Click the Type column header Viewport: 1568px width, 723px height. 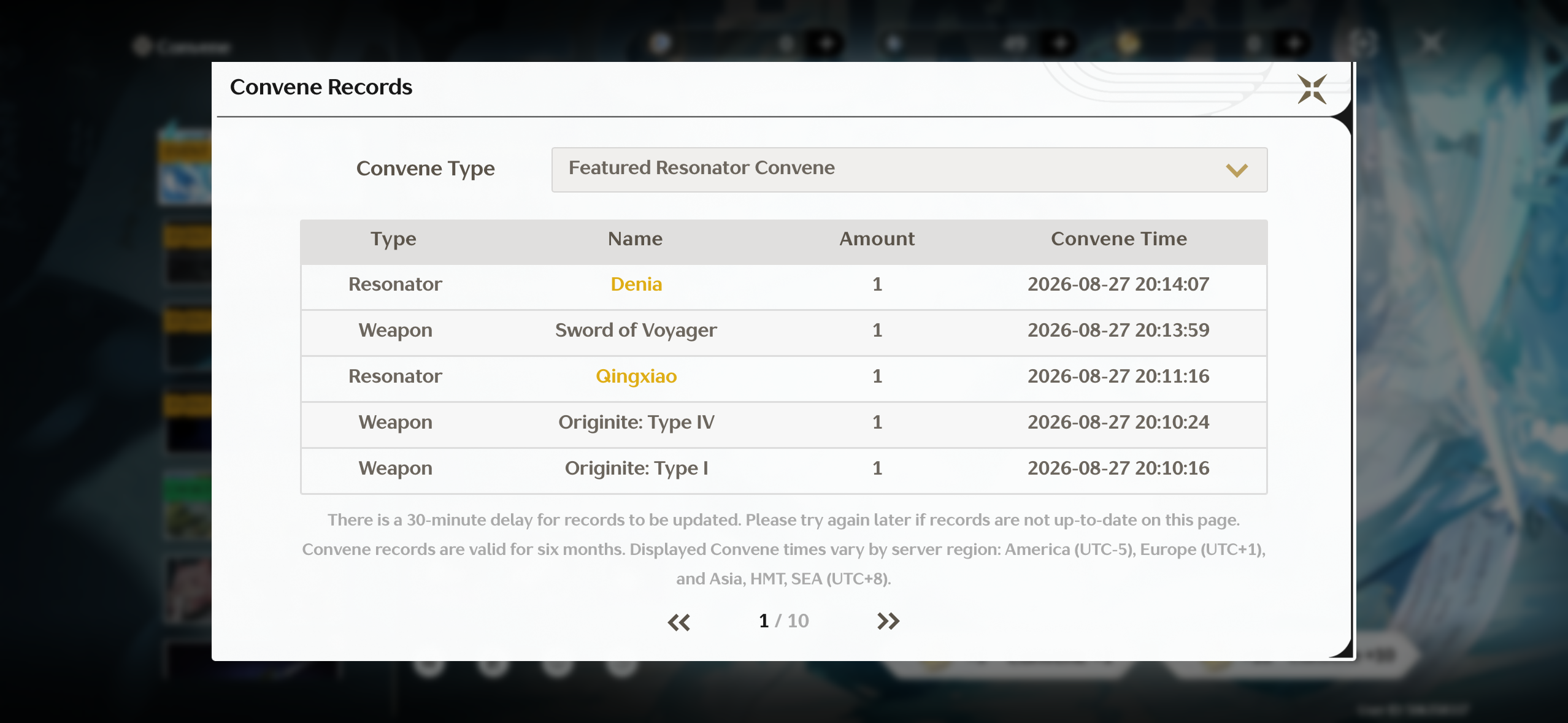(393, 239)
